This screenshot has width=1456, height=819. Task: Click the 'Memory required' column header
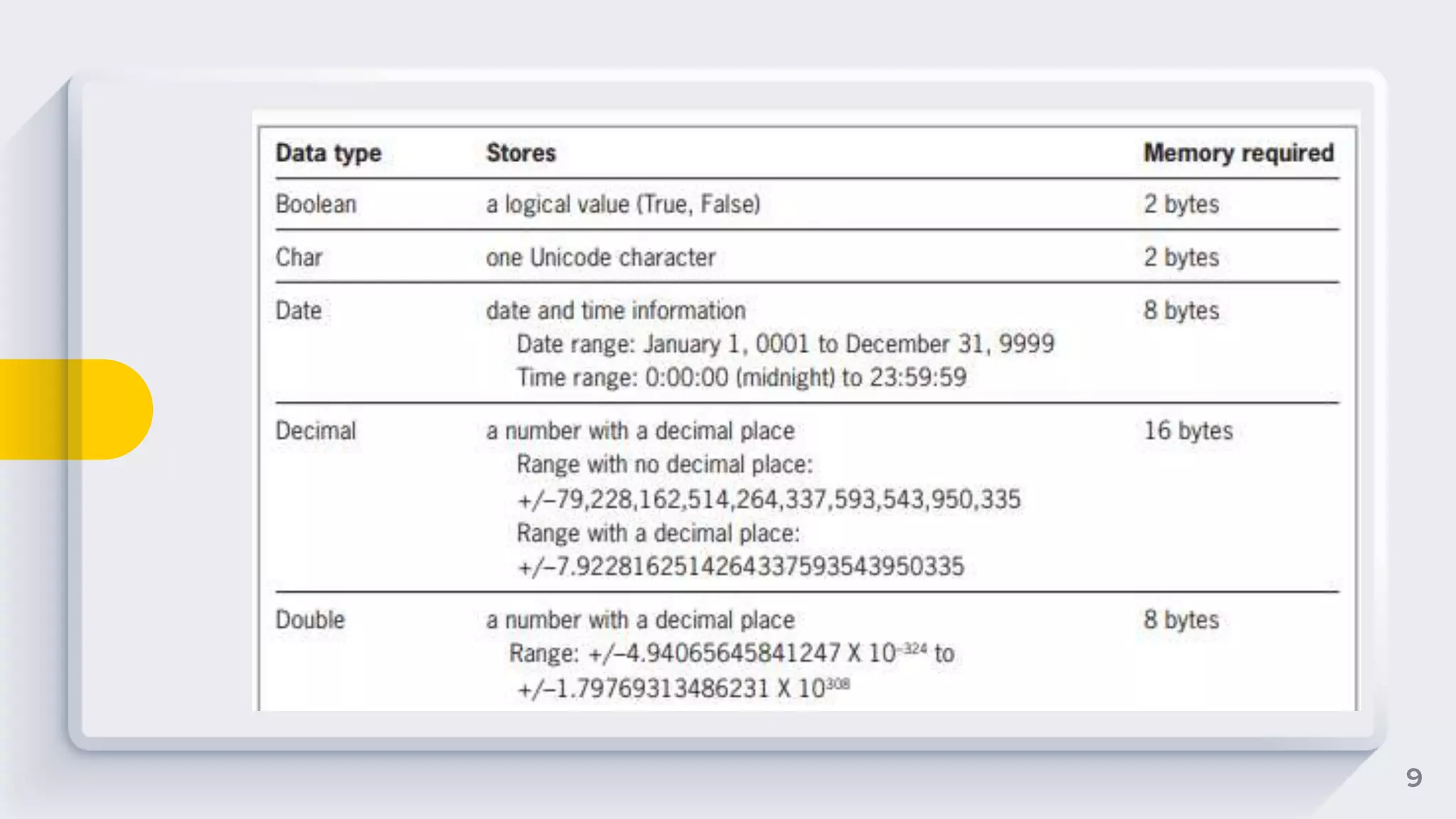tap(1238, 153)
